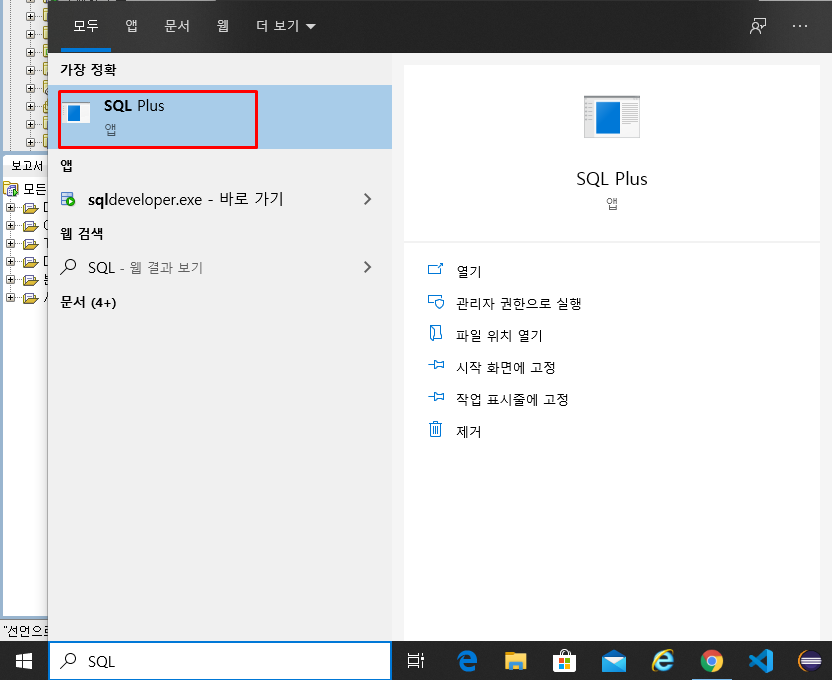Viewport: 832px width, 680px height.
Task: Click the open-window icon beside 열기
Action: point(436,269)
